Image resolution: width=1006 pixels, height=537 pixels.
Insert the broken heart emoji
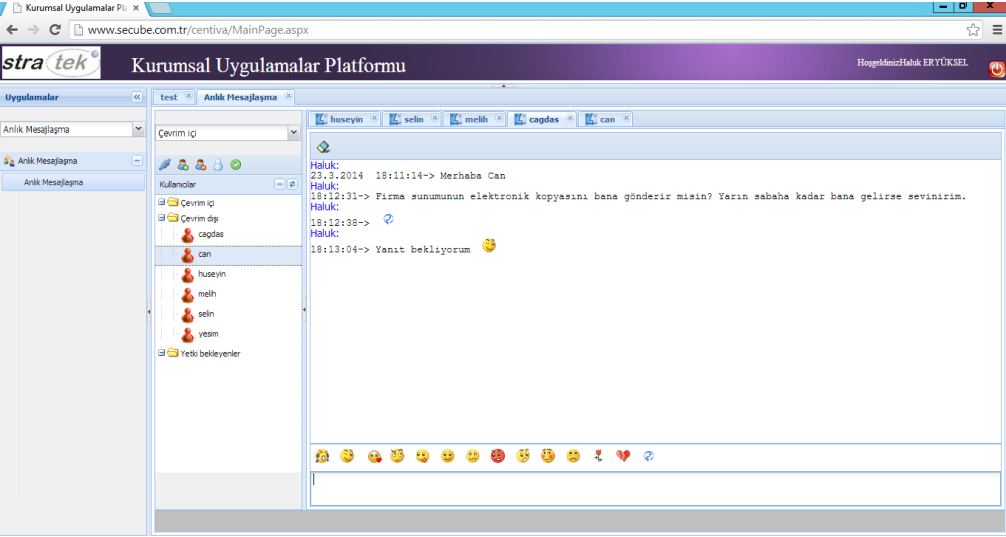tap(623, 456)
